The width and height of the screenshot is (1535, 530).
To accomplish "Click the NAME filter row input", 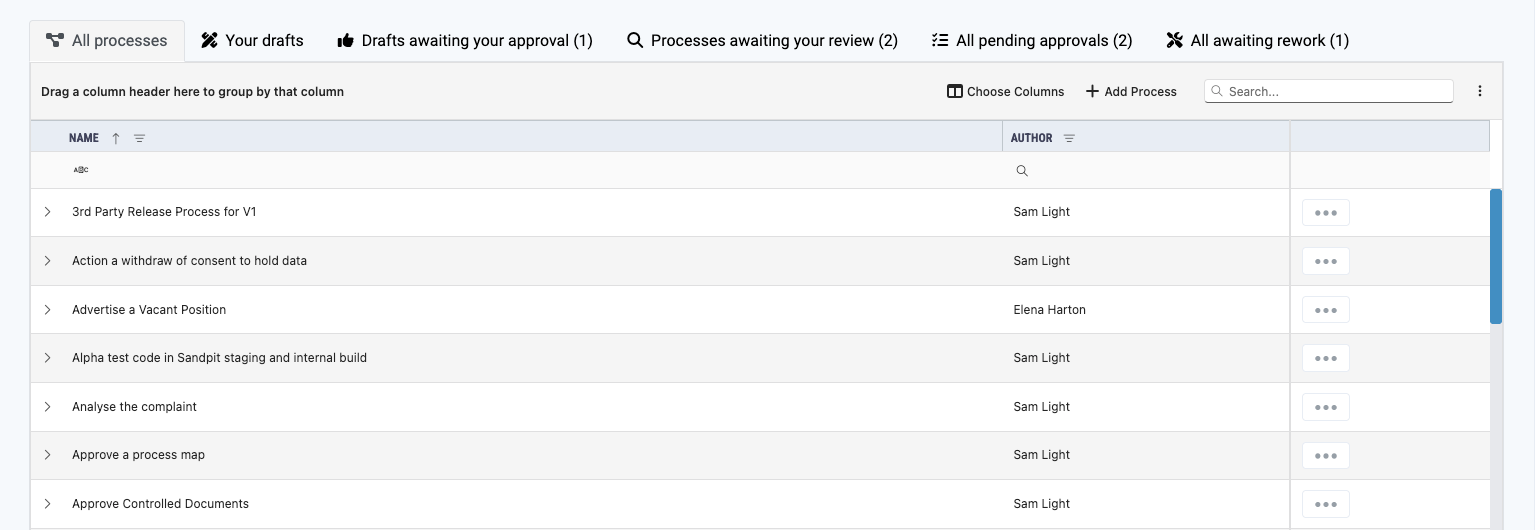I will [545, 170].
